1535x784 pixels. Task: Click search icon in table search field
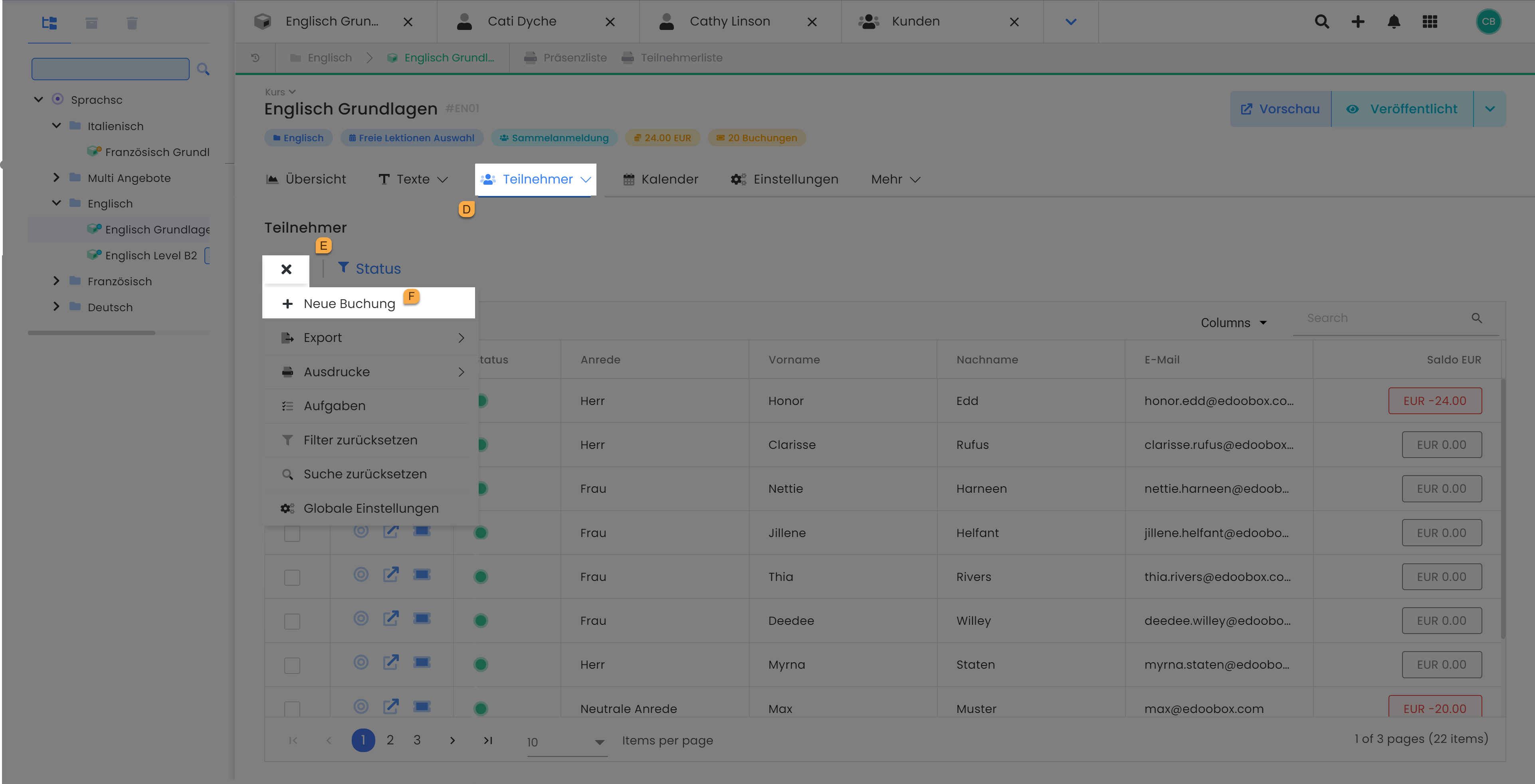(x=1477, y=318)
